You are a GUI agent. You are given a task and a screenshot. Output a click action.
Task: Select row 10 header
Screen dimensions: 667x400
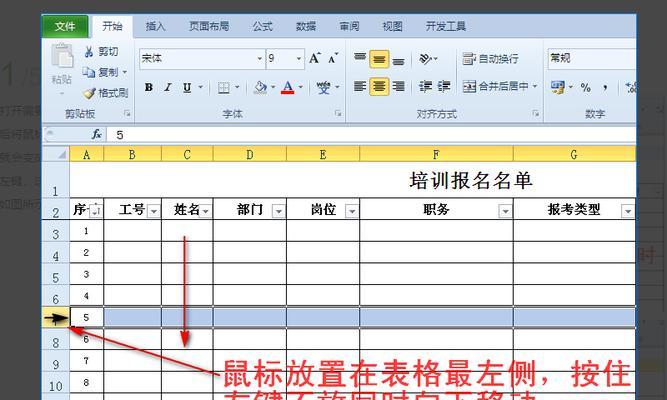[56, 383]
